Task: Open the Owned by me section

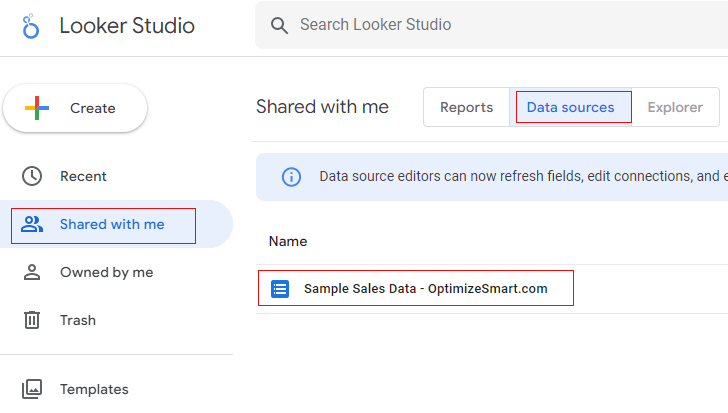Action: pos(106,272)
